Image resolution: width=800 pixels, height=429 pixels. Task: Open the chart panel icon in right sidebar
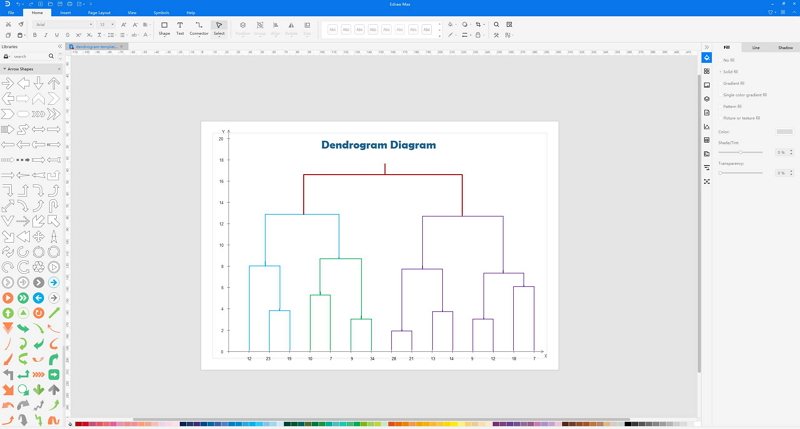[x=707, y=127]
